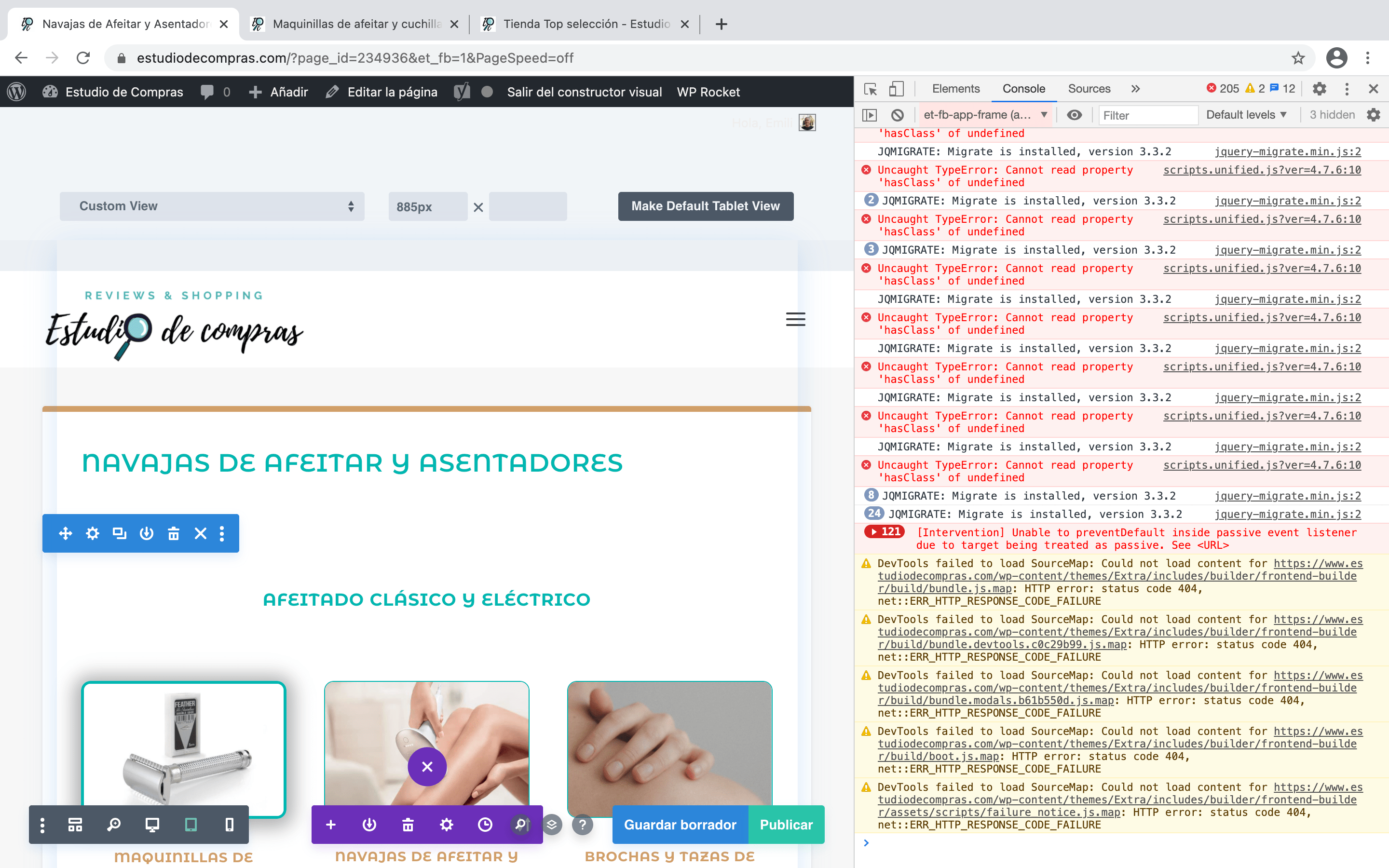Switch to desktop view
The image size is (1389, 868).
coord(152,825)
